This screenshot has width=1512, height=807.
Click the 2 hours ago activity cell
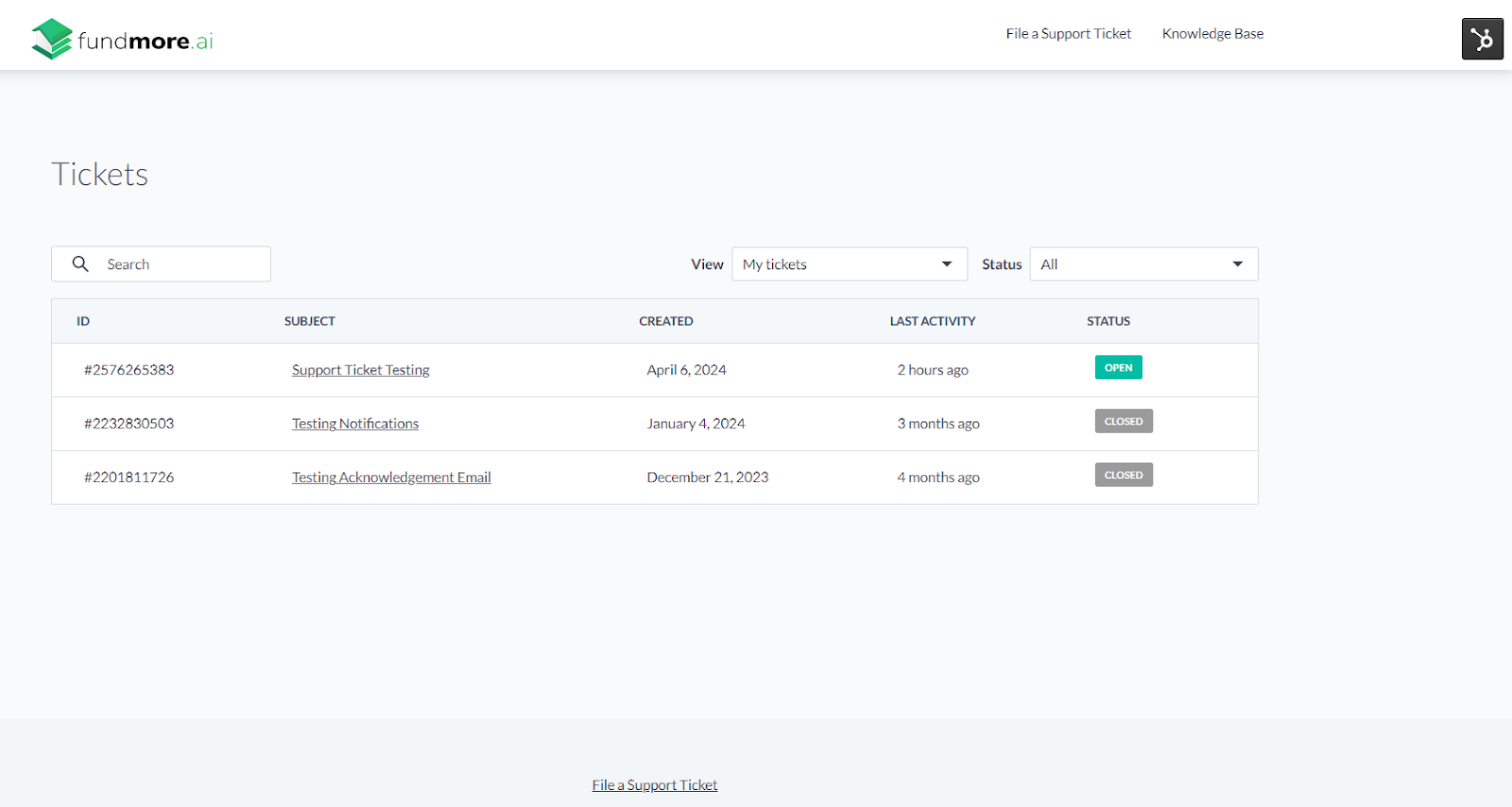click(933, 370)
